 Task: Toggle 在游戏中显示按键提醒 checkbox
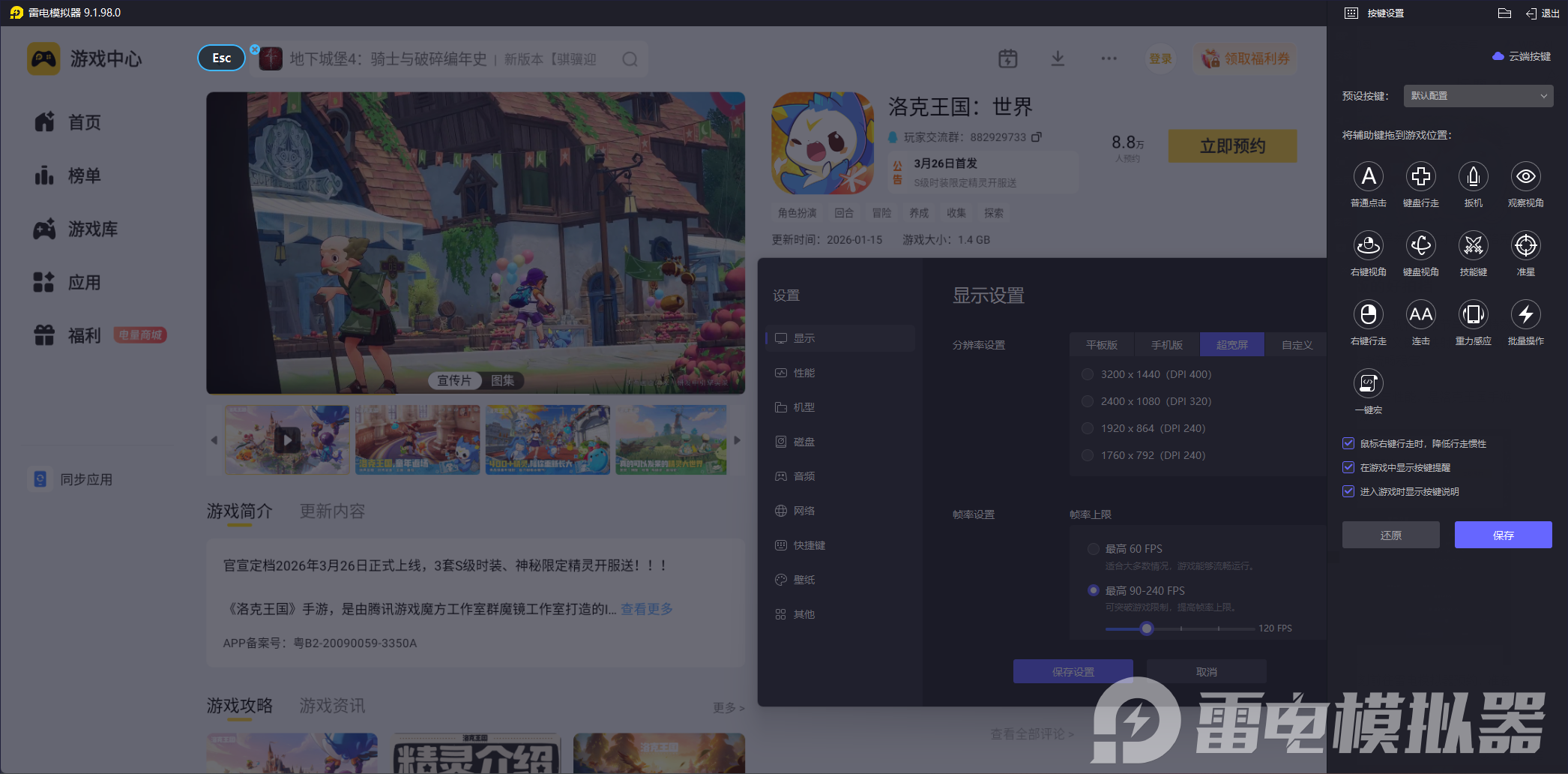click(1348, 467)
